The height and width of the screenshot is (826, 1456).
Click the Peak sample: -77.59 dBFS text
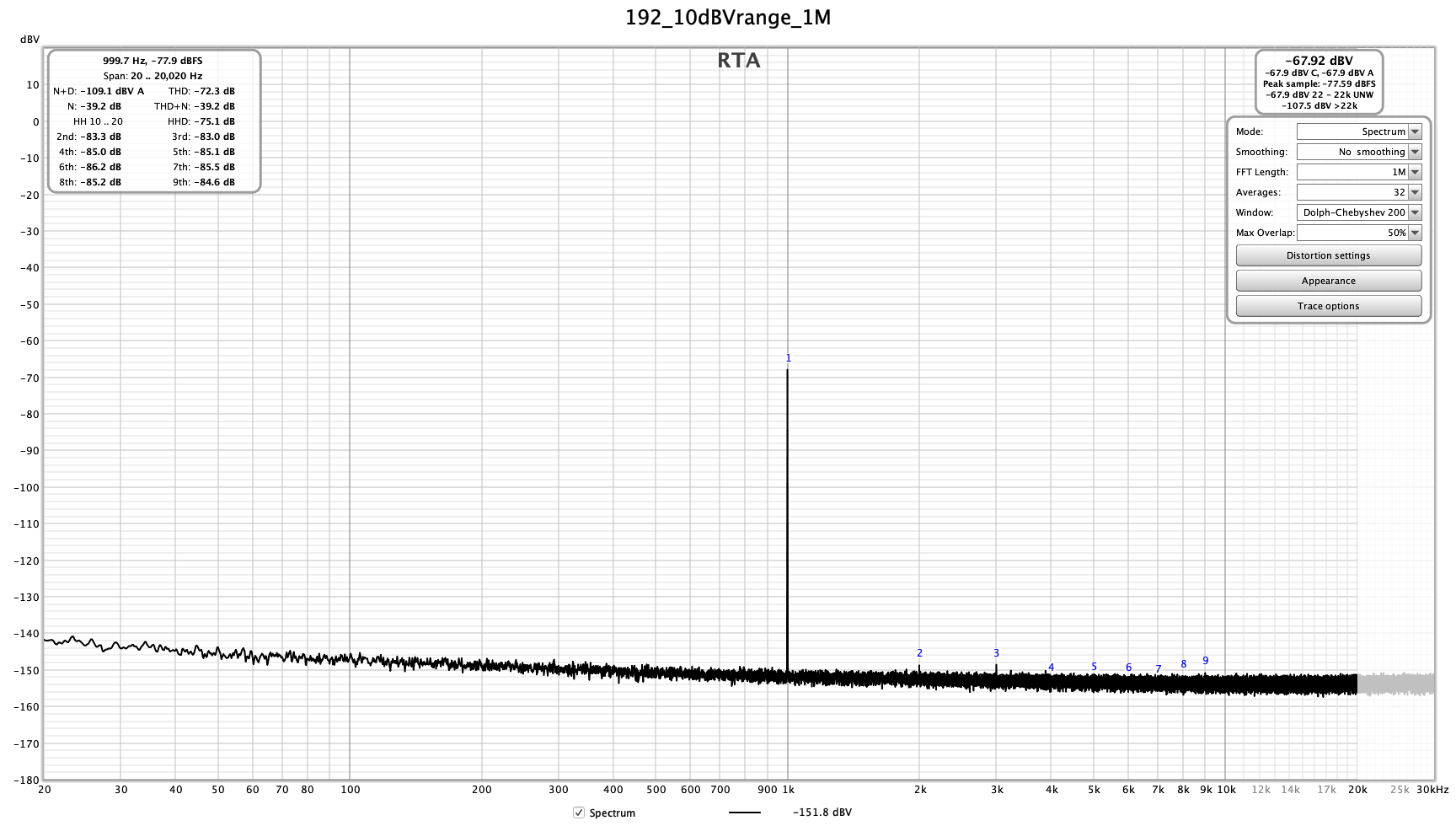(1319, 83)
